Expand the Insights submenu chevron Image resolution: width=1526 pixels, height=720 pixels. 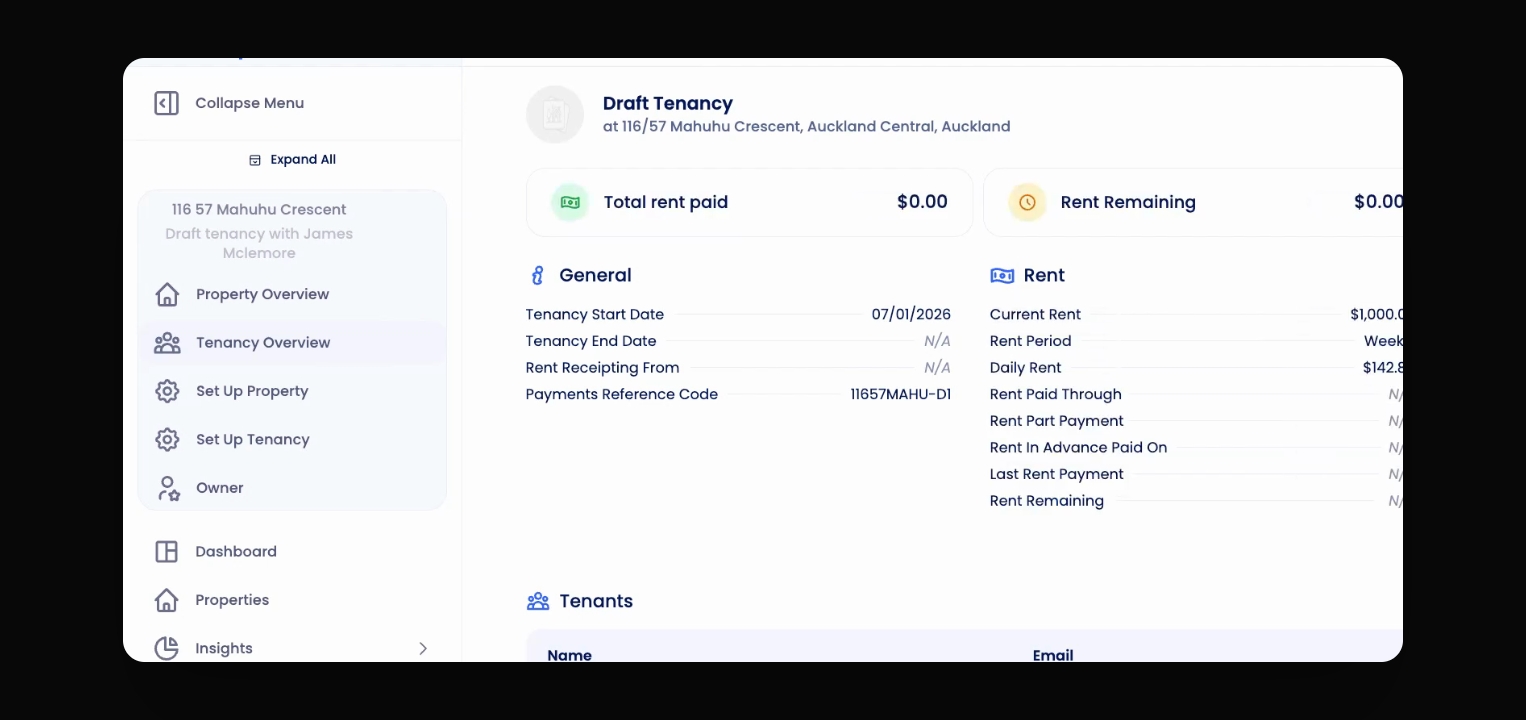[x=423, y=649]
